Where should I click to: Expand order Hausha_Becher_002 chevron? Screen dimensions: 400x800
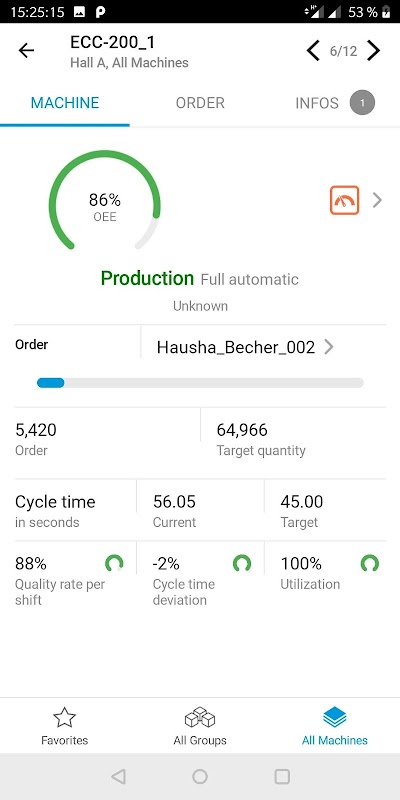tap(329, 347)
